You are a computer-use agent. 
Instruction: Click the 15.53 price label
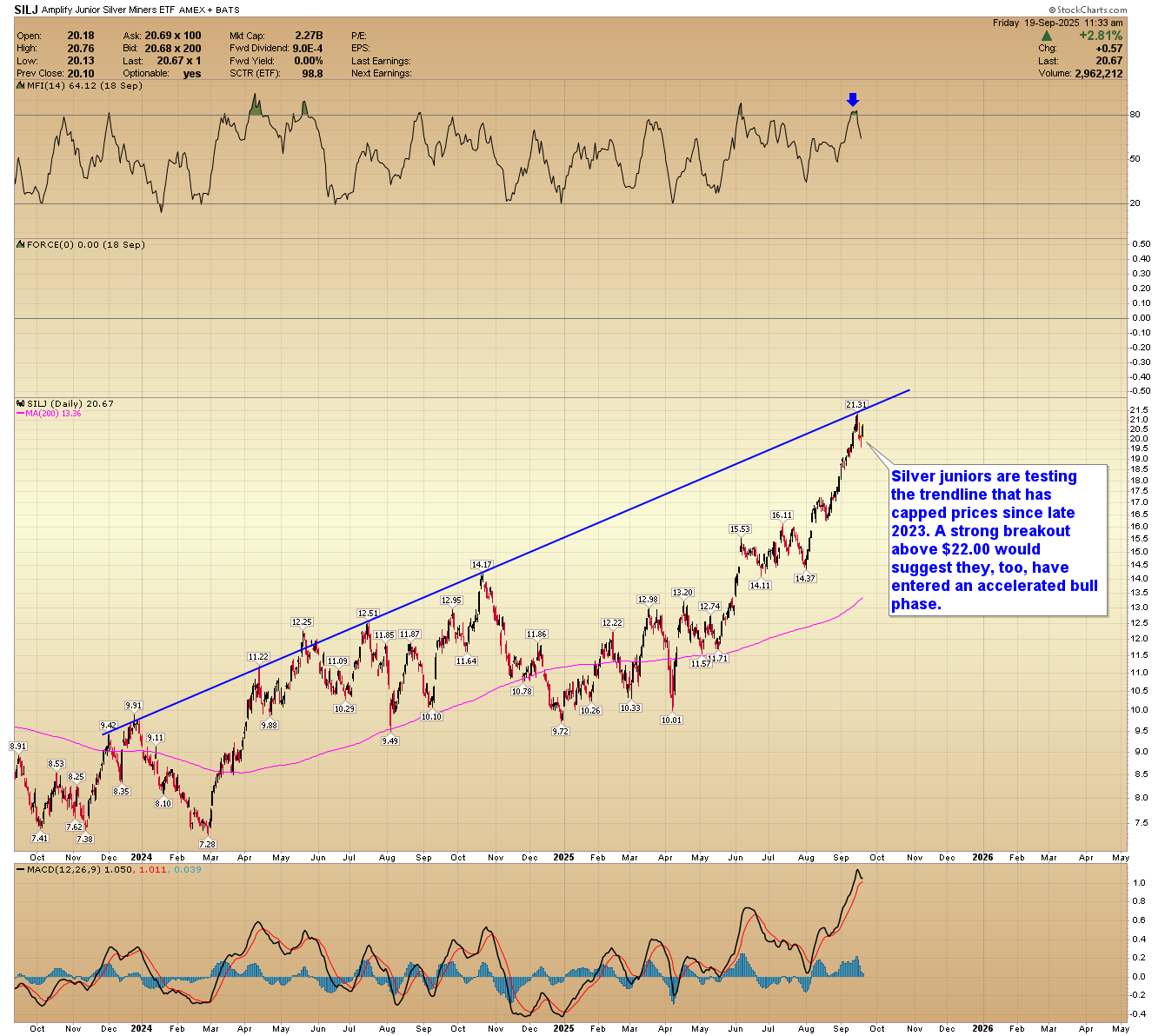pos(740,529)
